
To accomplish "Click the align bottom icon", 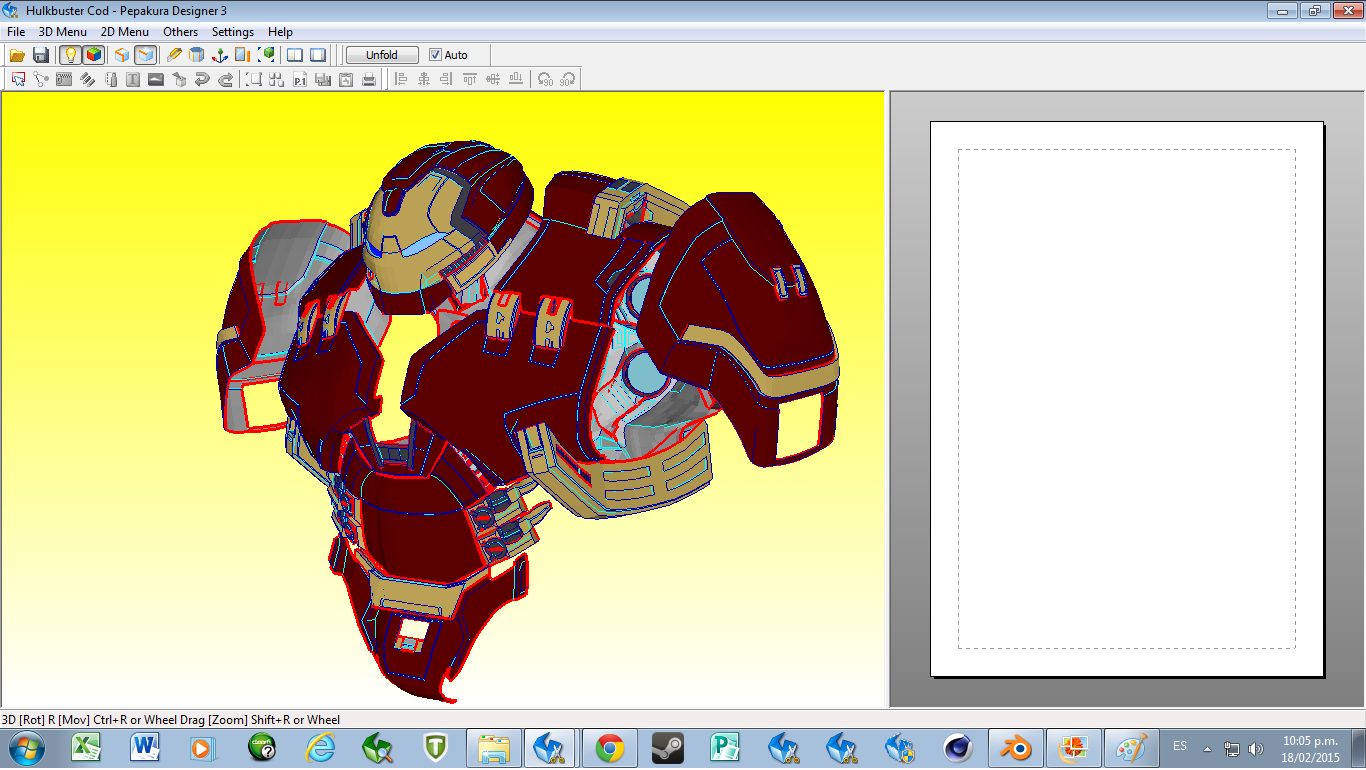I will [x=516, y=79].
